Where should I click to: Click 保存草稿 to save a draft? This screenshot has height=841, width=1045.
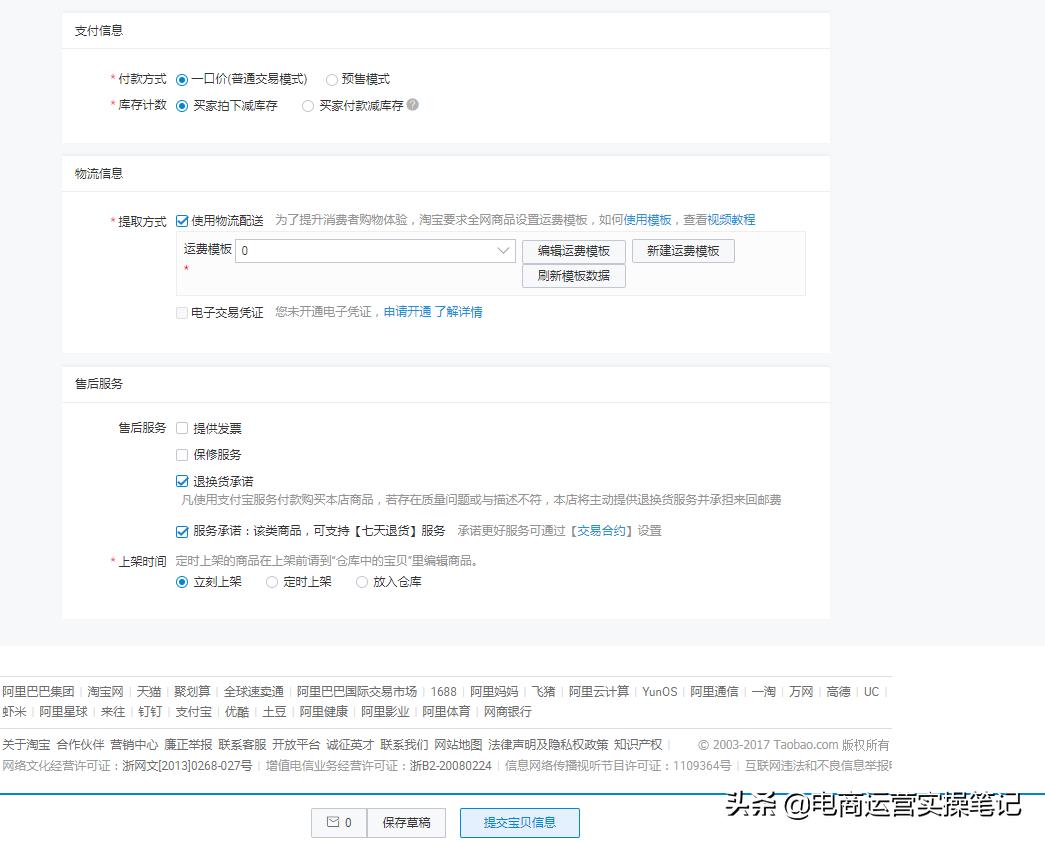coord(406,824)
